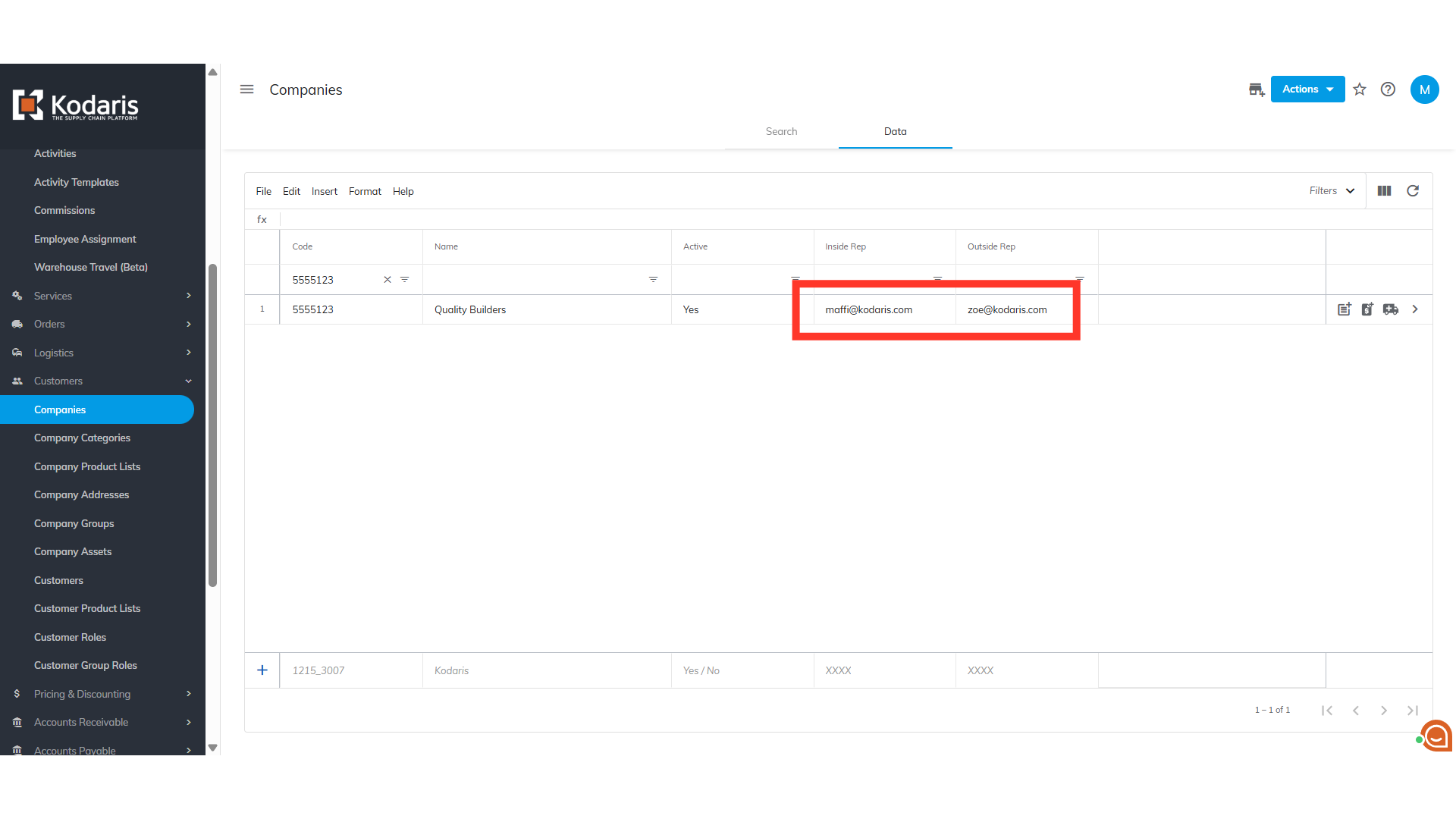The image size is (1456, 819).
Task: Expand the Filters dropdown
Action: click(1332, 191)
